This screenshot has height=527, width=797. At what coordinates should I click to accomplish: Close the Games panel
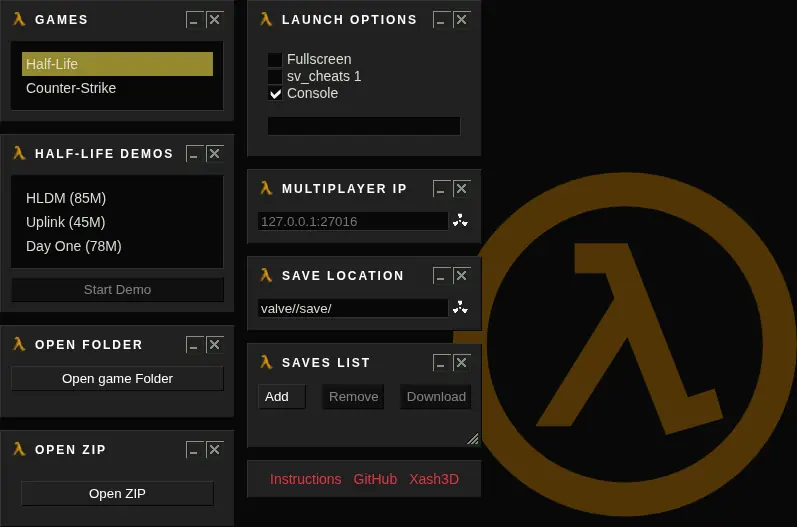click(215, 20)
